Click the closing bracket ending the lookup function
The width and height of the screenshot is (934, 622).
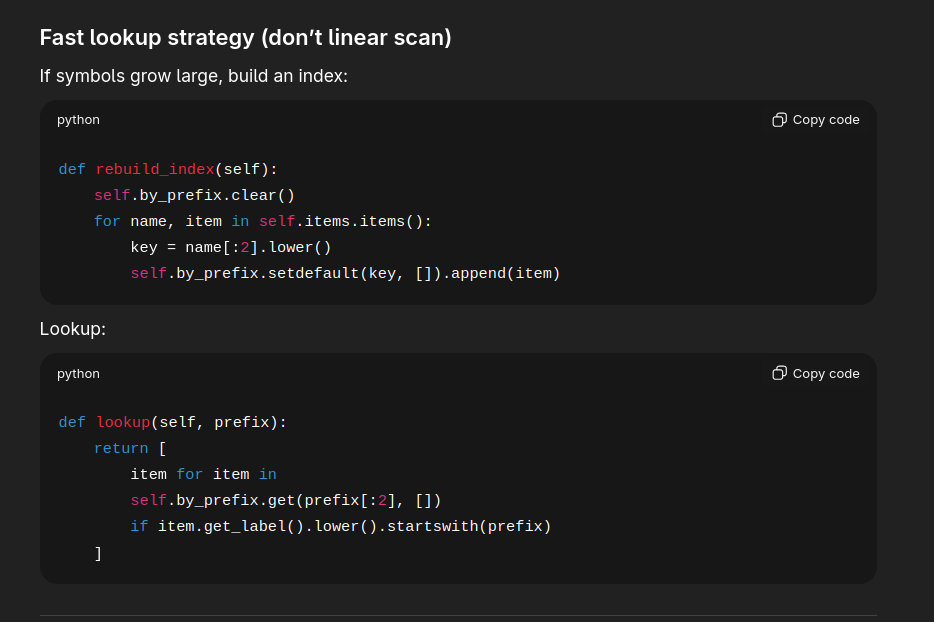[98, 553]
